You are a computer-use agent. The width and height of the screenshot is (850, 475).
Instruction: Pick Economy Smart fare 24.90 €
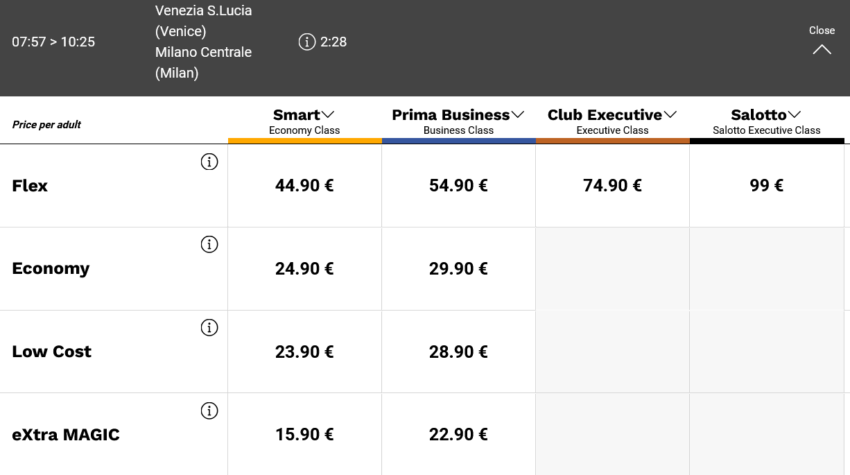[304, 269]
